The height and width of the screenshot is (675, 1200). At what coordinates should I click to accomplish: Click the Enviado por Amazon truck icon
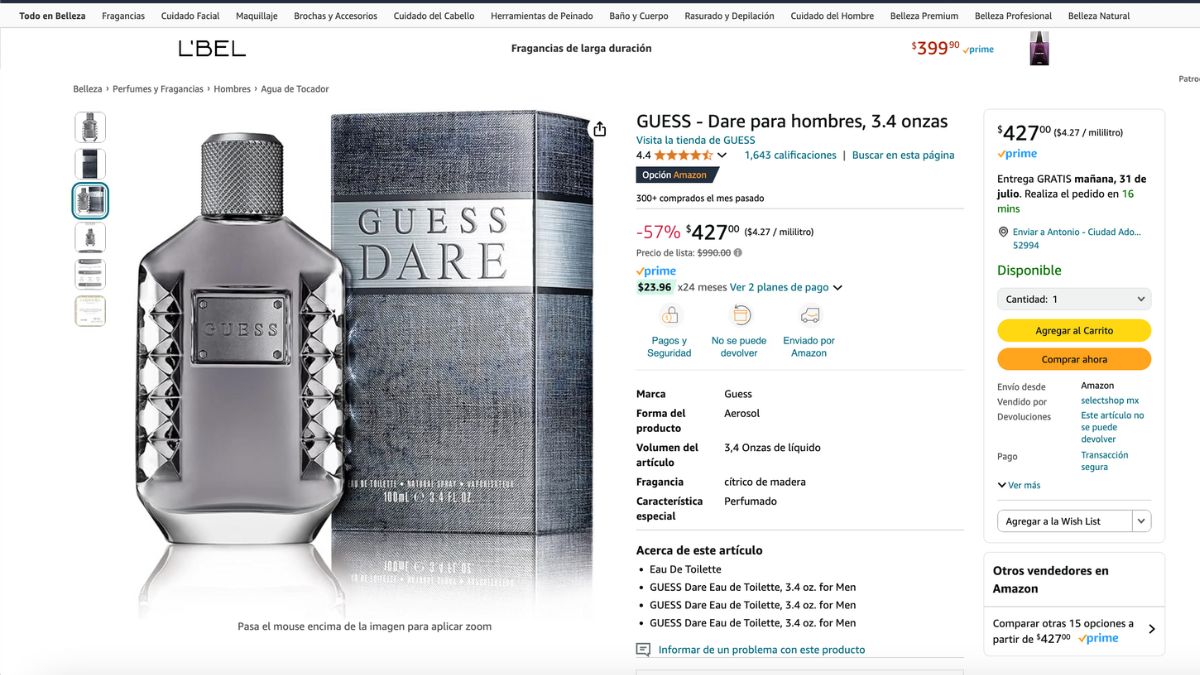pyautogui.click(x=809, y=315)
